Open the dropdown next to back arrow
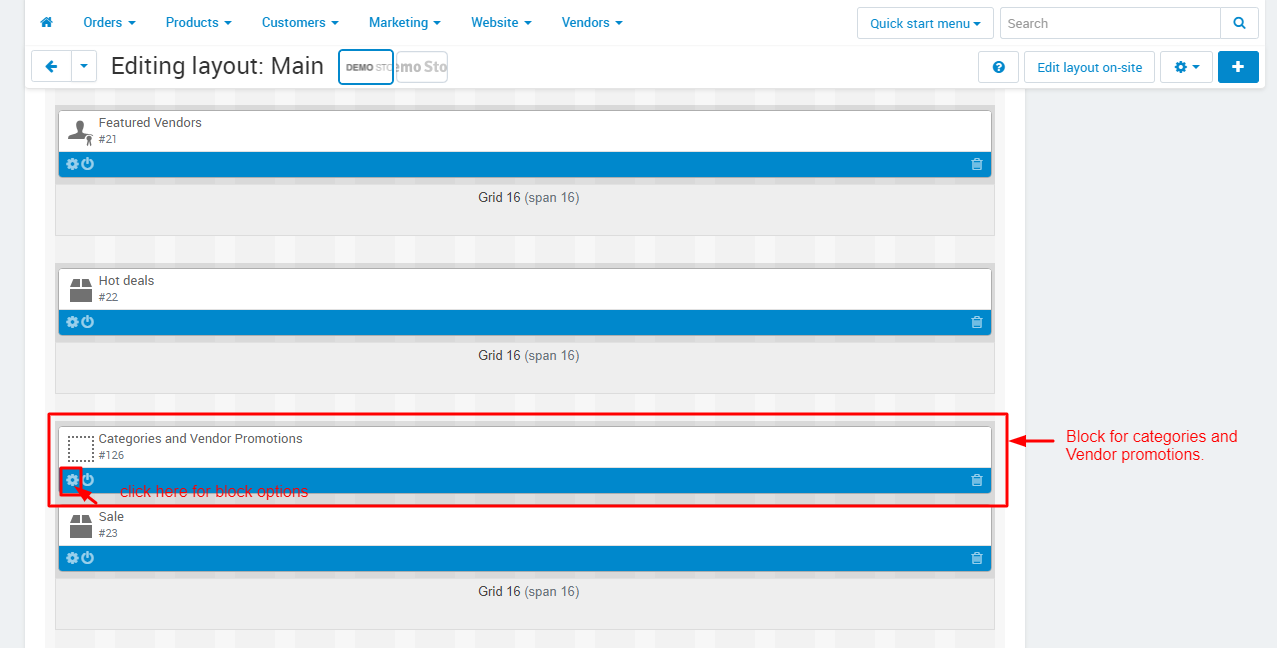1277x648 pixels. (x=84, y=66)
